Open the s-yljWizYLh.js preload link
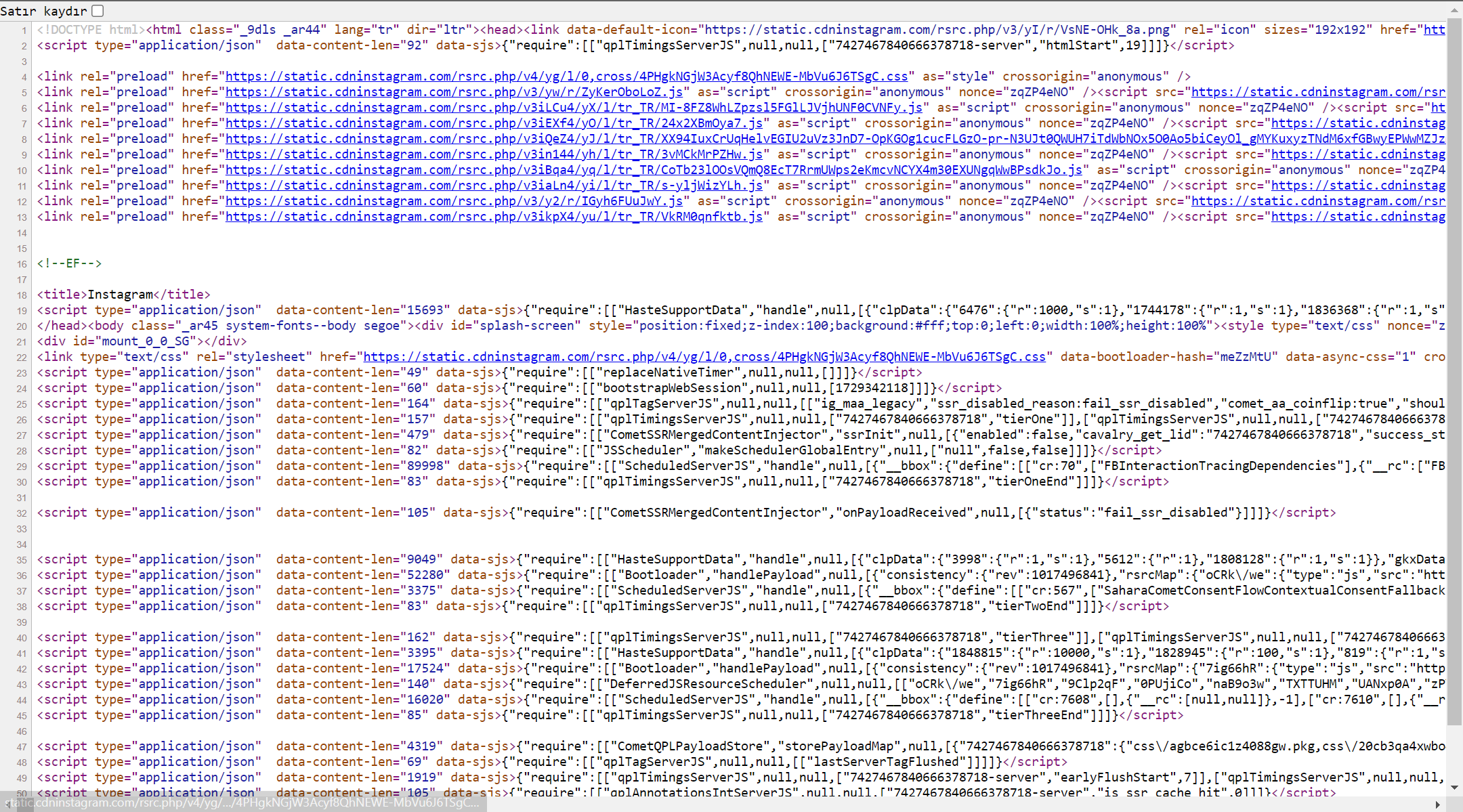 (x=494, y=186)
